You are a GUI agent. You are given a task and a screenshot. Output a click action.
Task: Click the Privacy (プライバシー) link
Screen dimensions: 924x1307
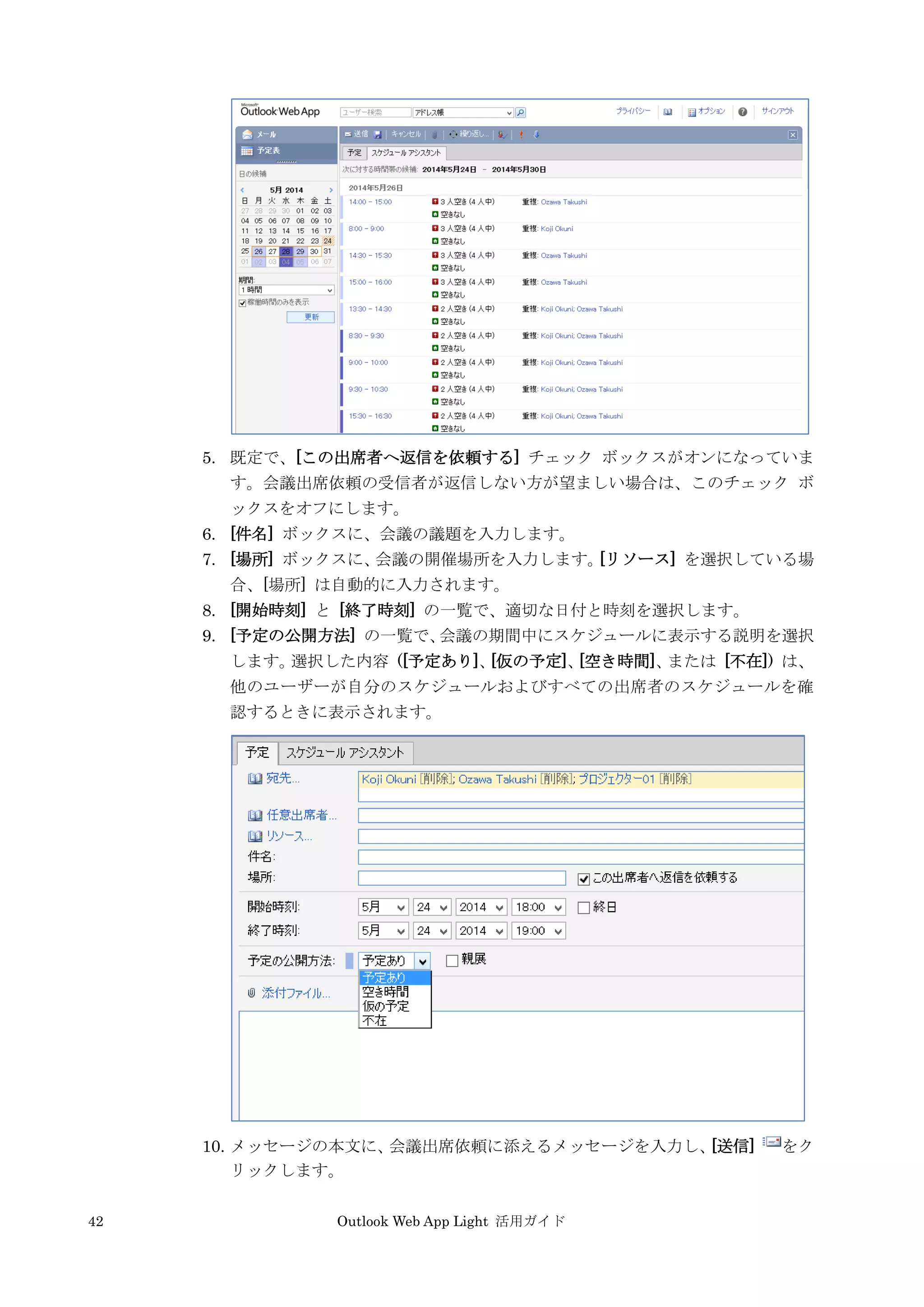click(x=633, y=111)
